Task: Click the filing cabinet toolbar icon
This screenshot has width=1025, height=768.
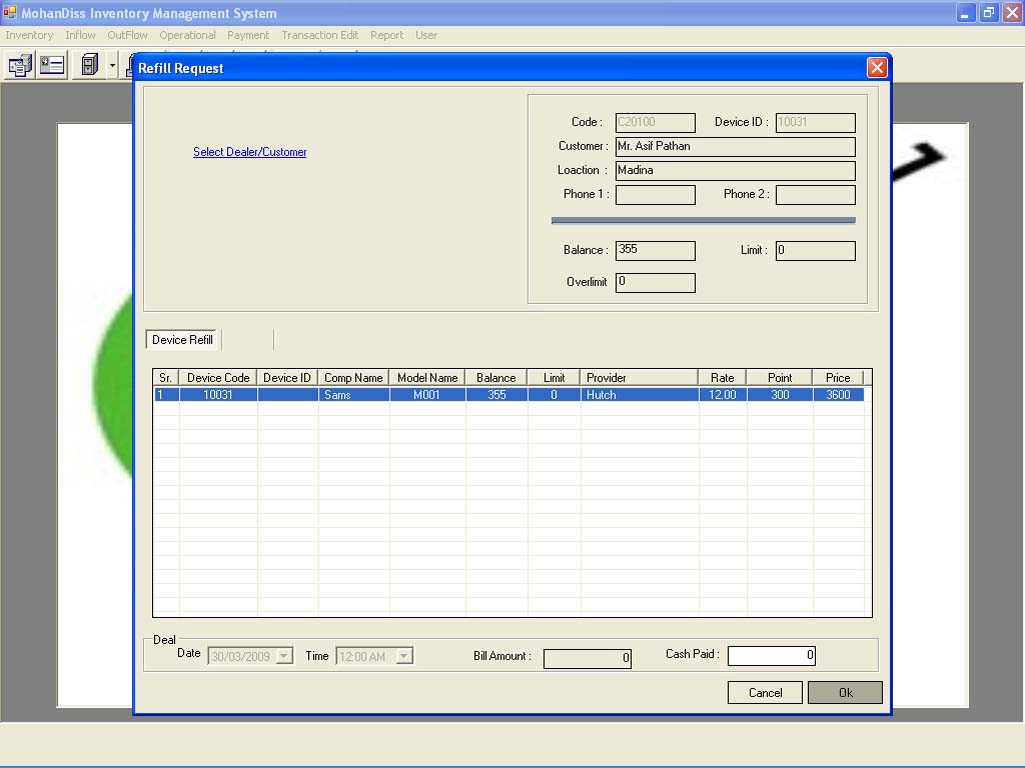Action: point(89,66)
